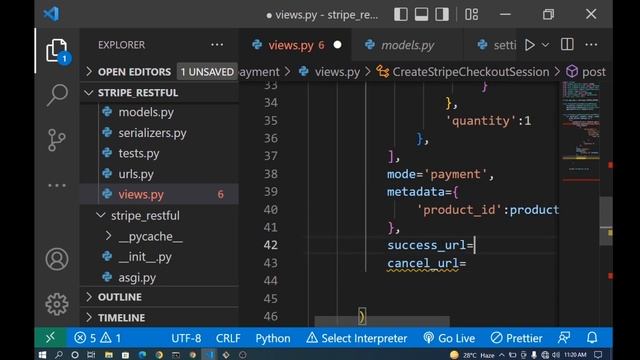640x360 pixels.
Task: Open editor More Actions ellipsis
Action: (591, 44)
